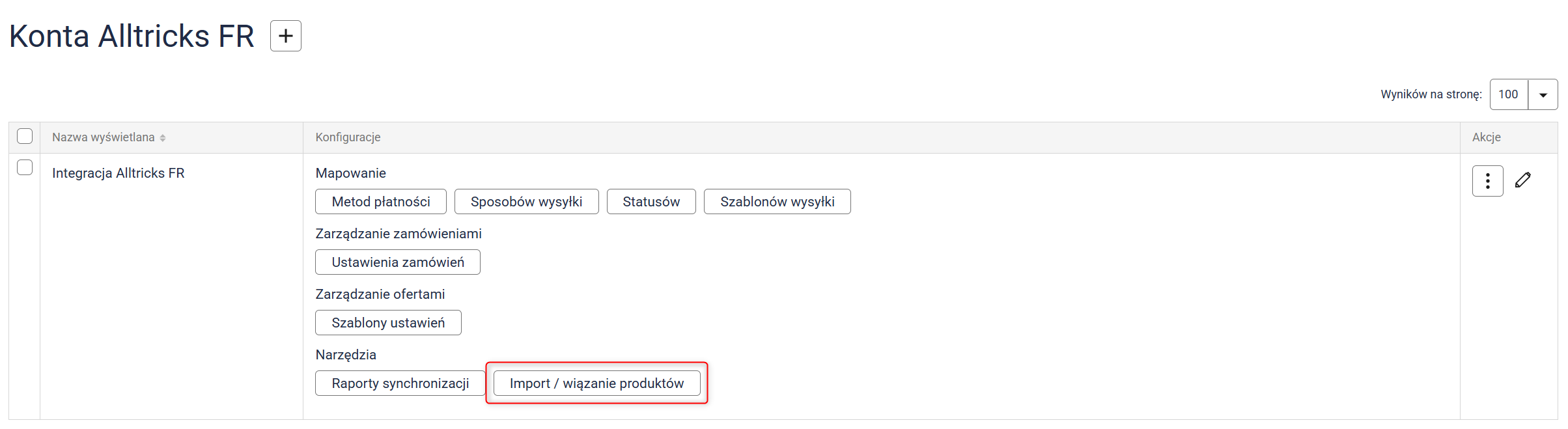The width and height of the screenshot is (1568, 429).
Task: View Raporty synchronizacji
Action: coord(400,383)
